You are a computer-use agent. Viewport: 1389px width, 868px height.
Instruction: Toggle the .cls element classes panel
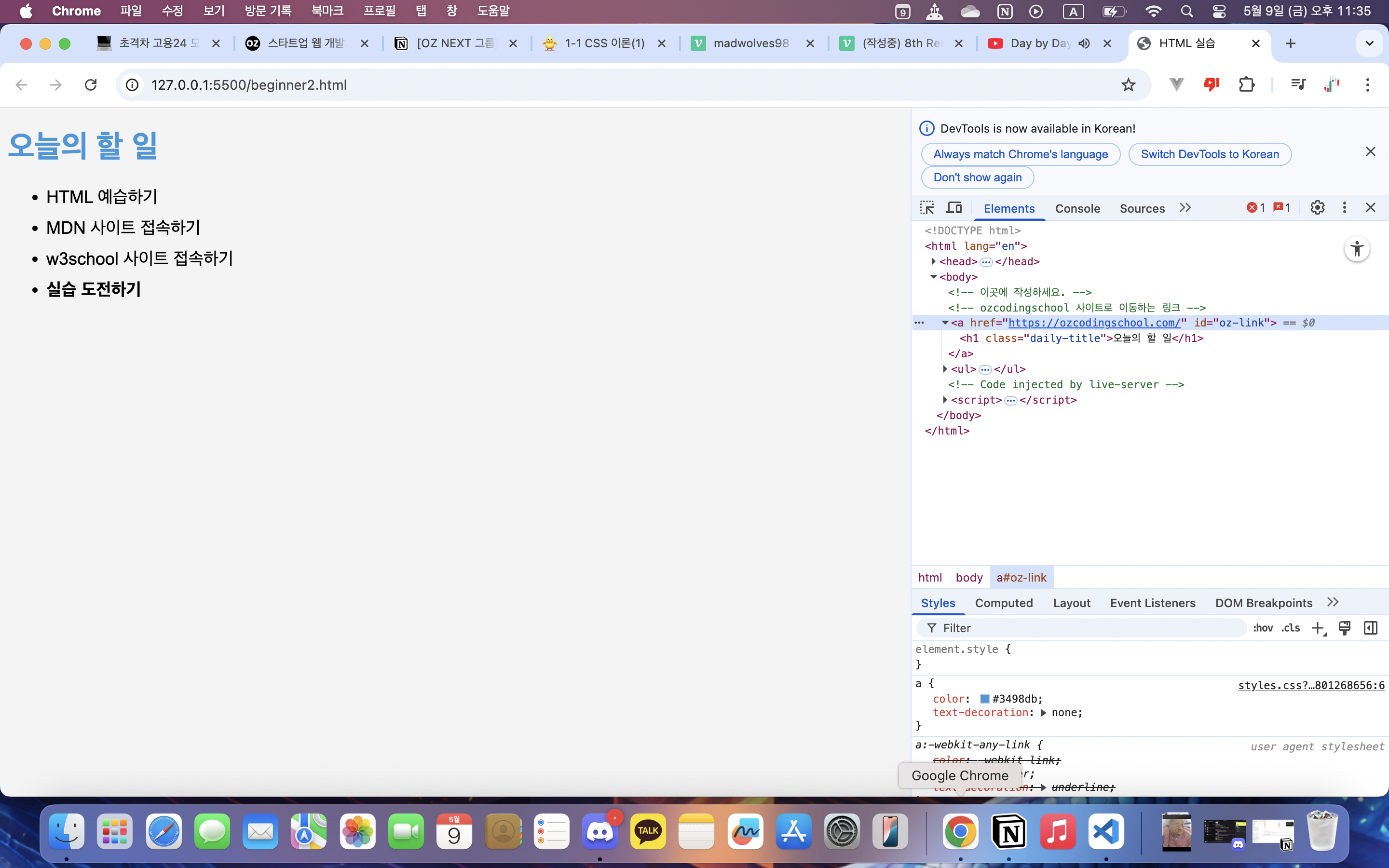coord(1291,628)
